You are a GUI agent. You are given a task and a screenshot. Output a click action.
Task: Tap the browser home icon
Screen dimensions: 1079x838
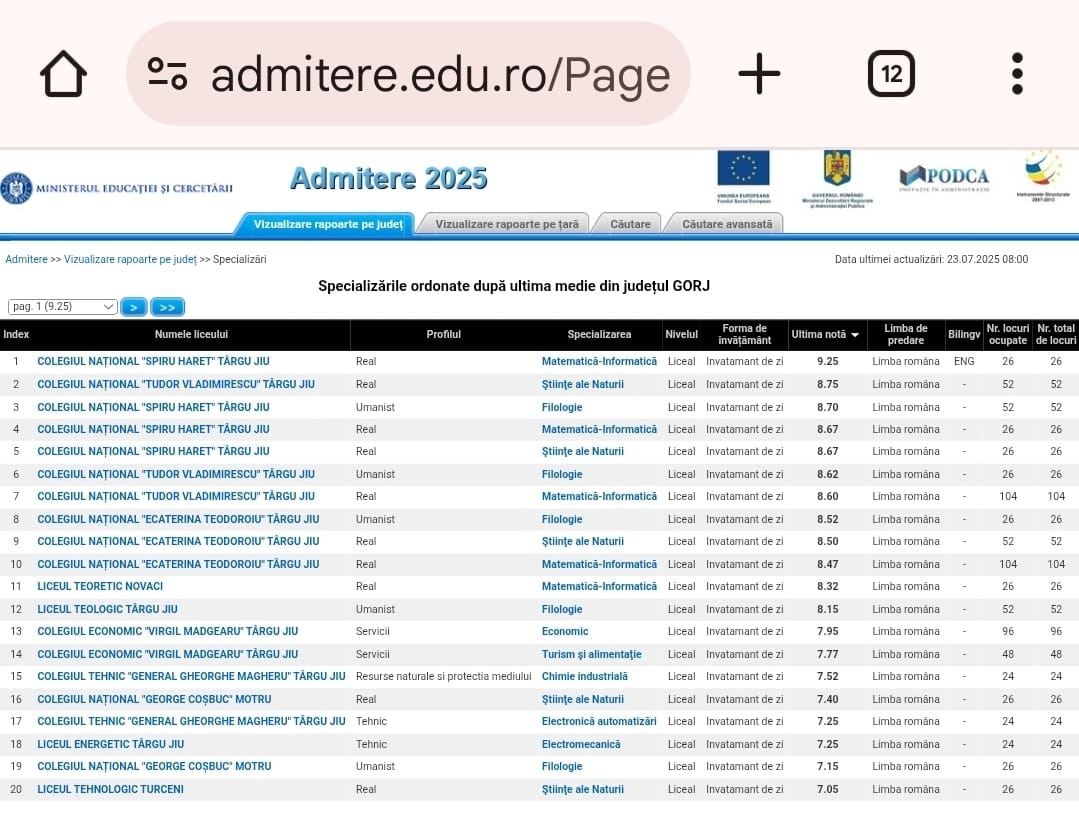(63, 74)
